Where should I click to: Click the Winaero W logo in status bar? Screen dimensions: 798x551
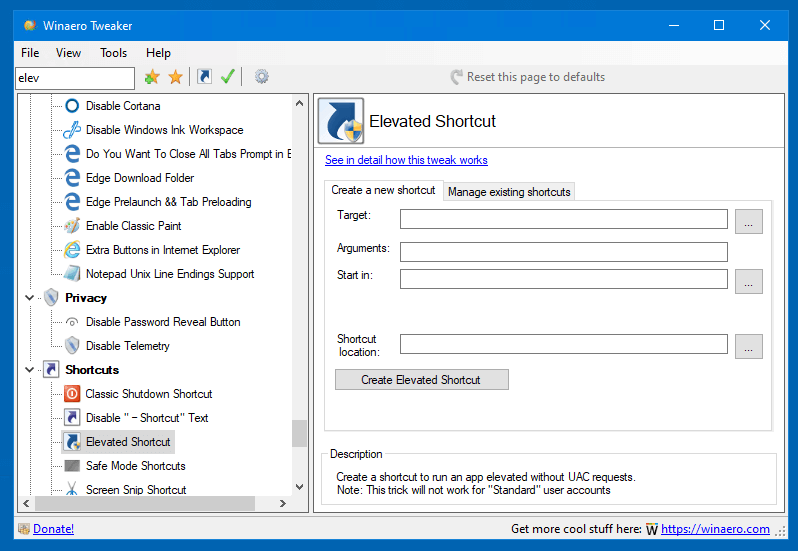click(652, 530)
